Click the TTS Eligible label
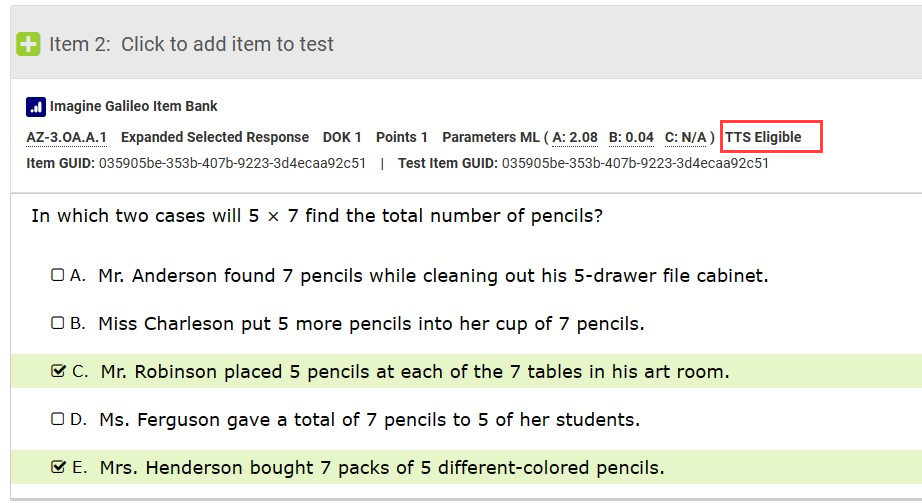Image resolution: width=922 pixels, height=503 pixels. [763, 137]
